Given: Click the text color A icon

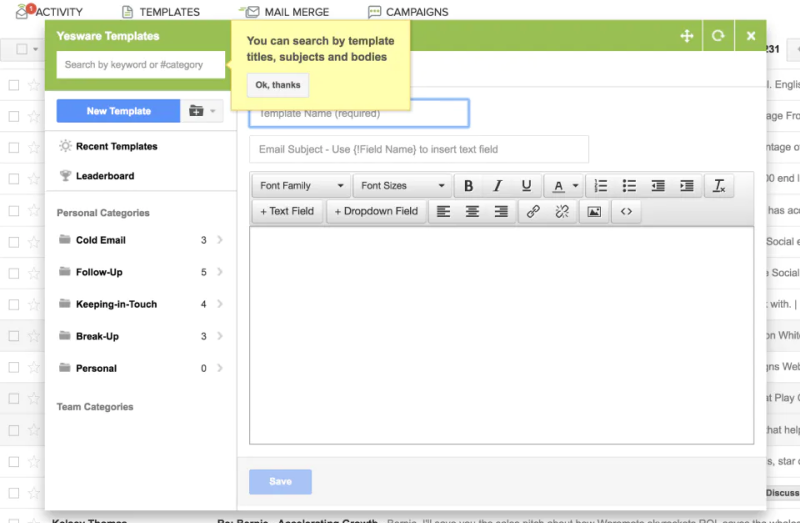Looking at the screenshot, I should 559,186.
